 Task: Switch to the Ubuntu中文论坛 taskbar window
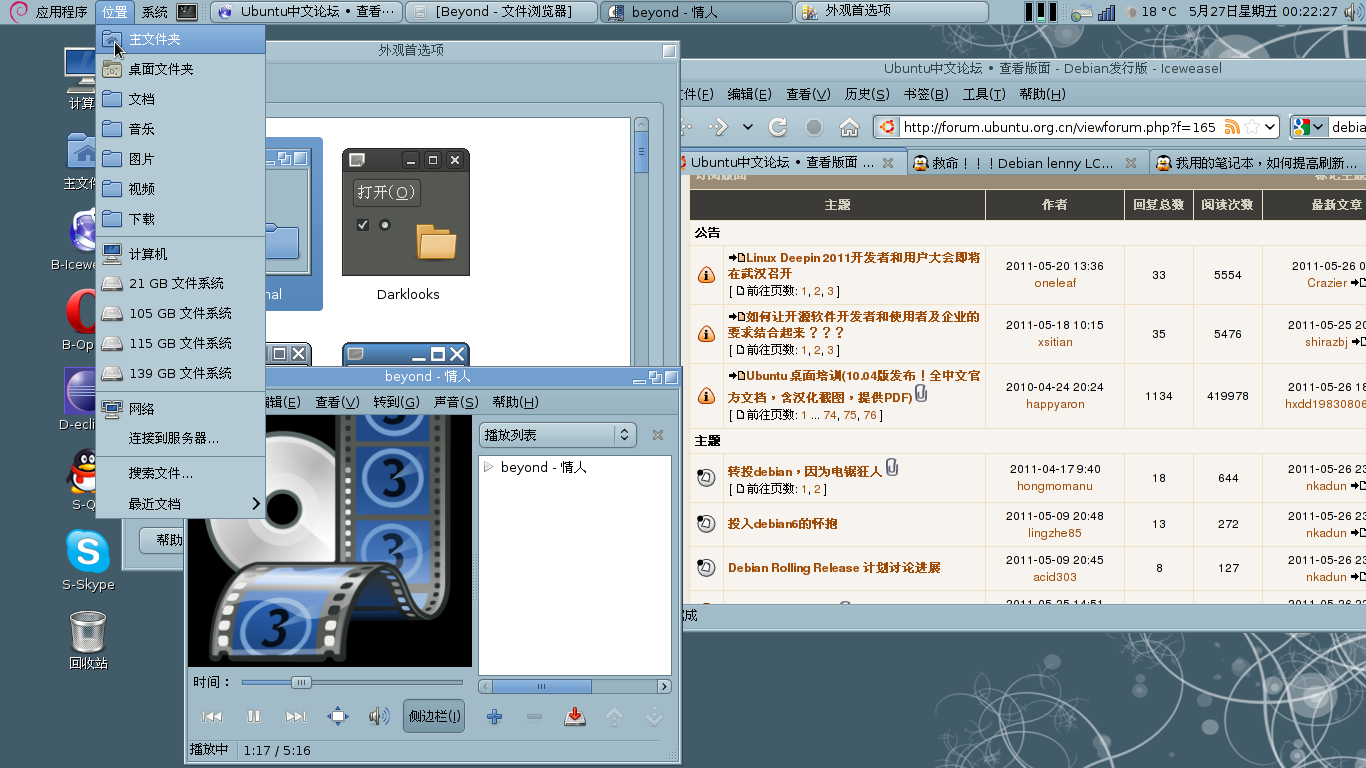click(x=308, y=12)
